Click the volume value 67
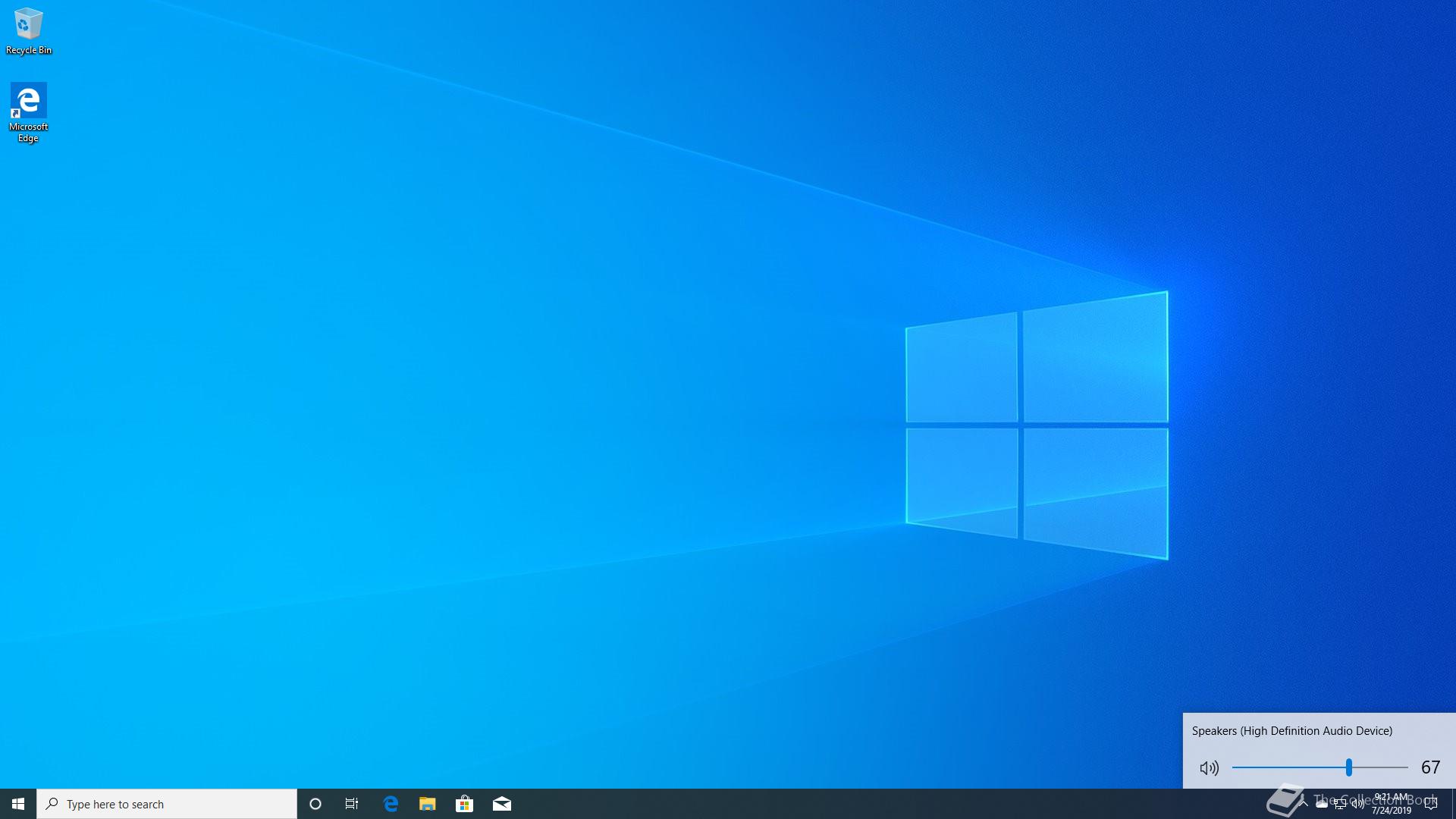Image resolution: width=1456 pixels, height=819 pixels. coord(1430,767)
